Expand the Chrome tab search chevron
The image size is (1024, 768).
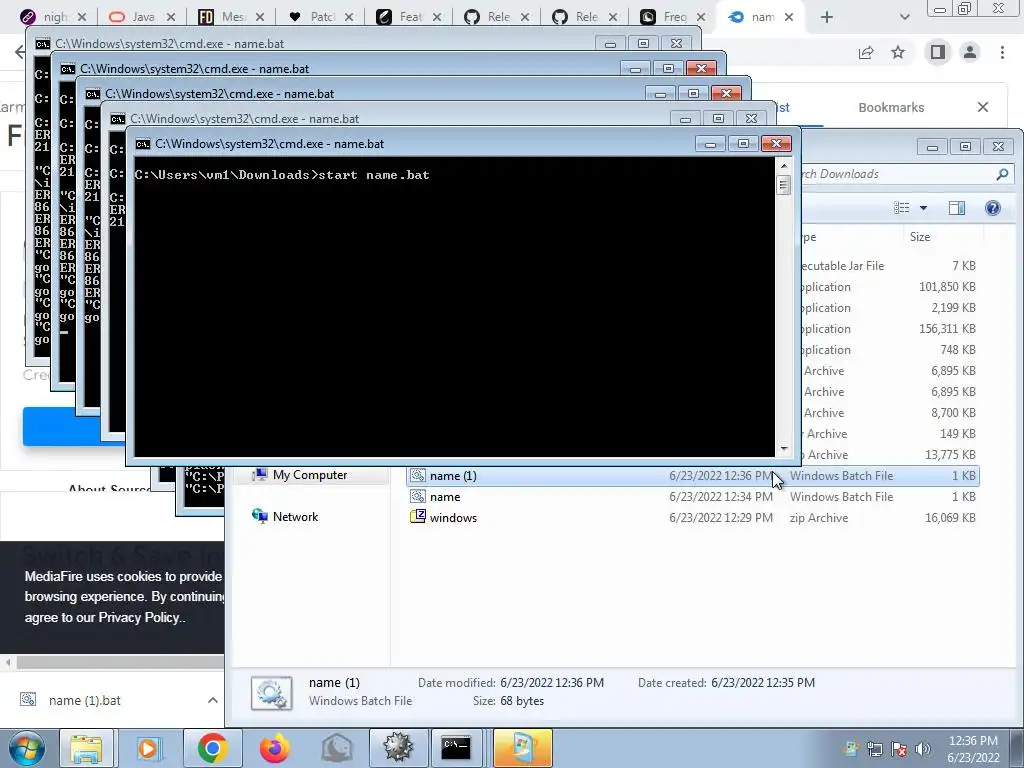click(904, 17)
